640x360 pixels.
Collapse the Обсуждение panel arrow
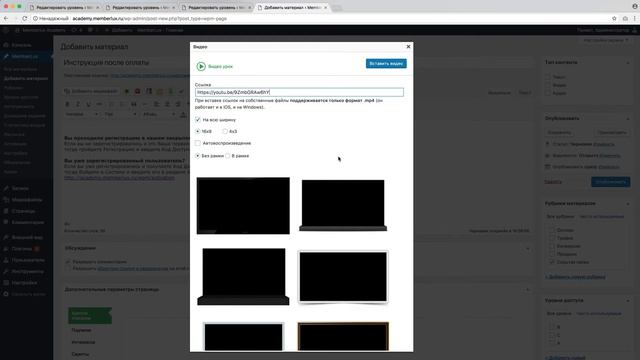click(x=528, y=249)
